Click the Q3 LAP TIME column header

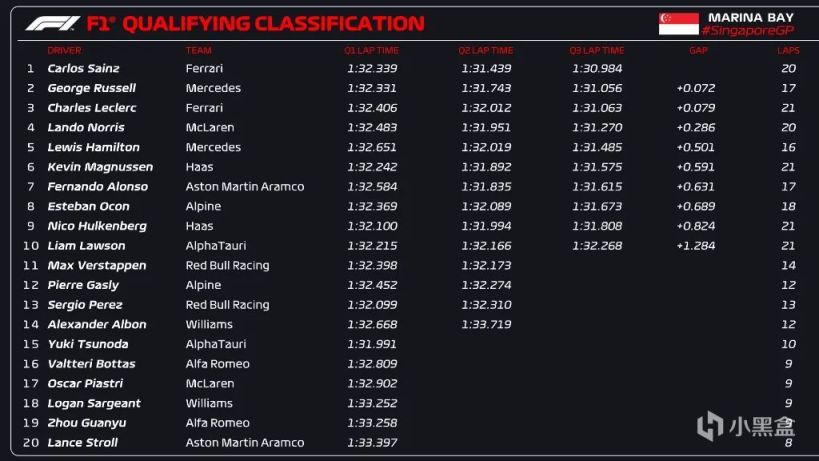[597, 50]
